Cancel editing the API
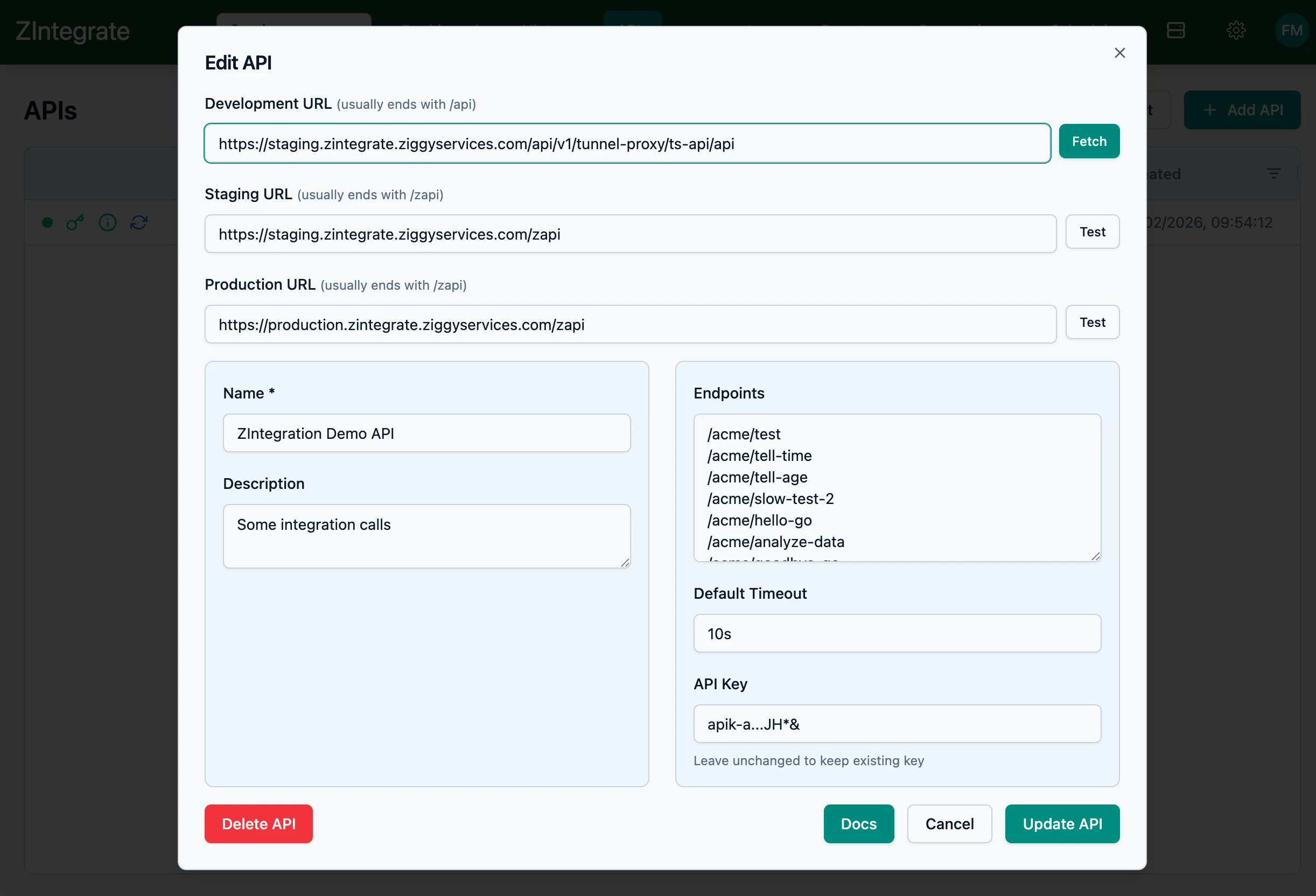1316x896 pixels. pyautogui.click(x=949, y=823)
